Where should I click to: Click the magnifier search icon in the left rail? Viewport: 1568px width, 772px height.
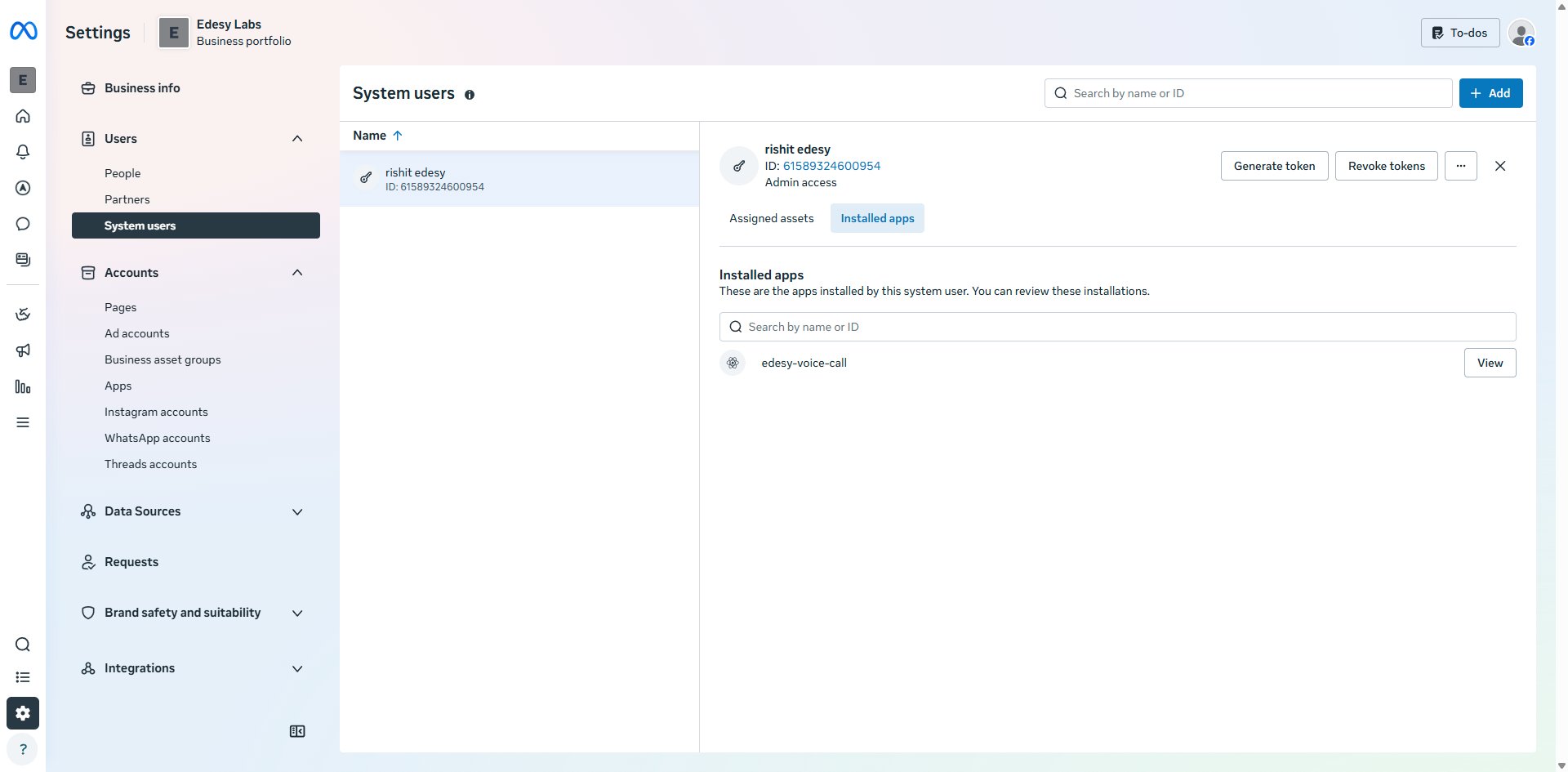click(x=23, y=645)
